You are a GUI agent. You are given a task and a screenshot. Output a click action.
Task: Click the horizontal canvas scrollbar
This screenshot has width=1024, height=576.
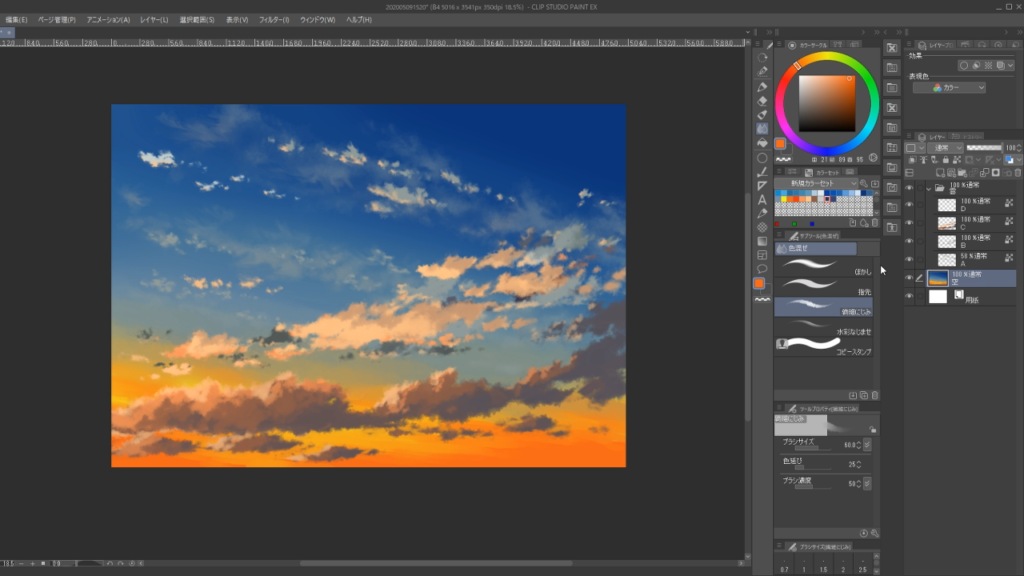pyautogui.click(x=436, y=563)
